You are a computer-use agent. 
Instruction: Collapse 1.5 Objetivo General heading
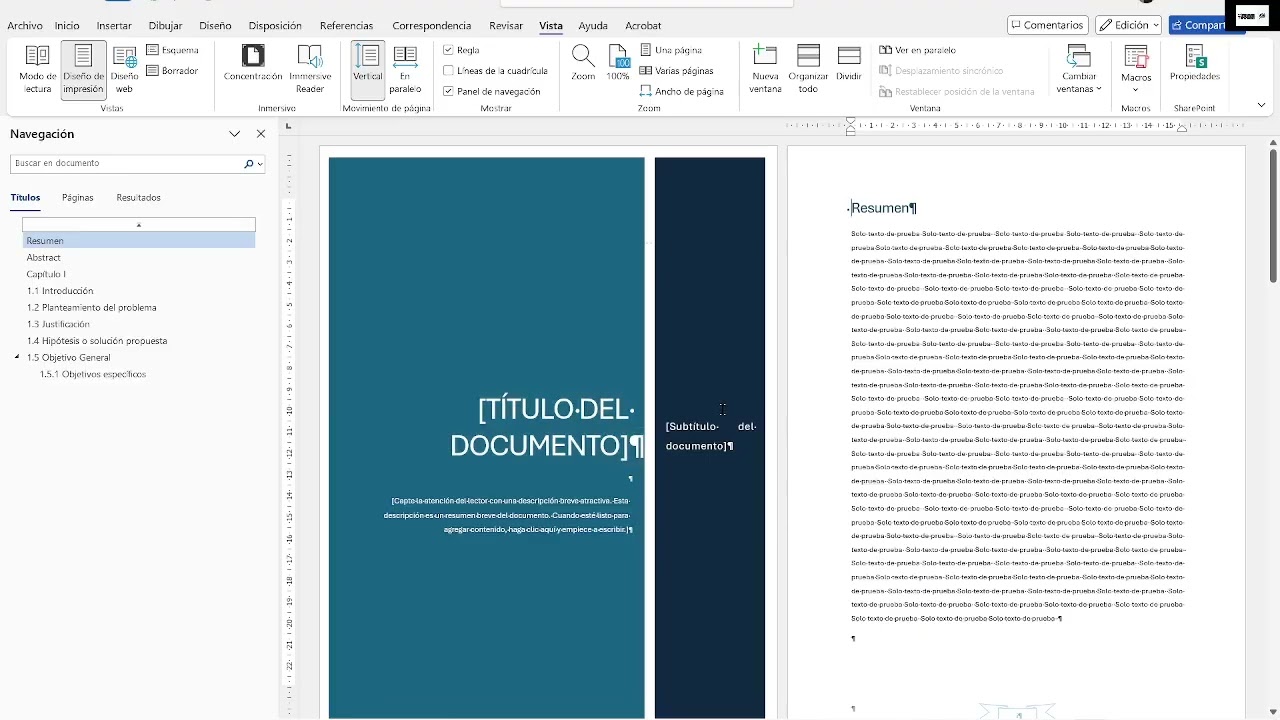click(17, 357)
